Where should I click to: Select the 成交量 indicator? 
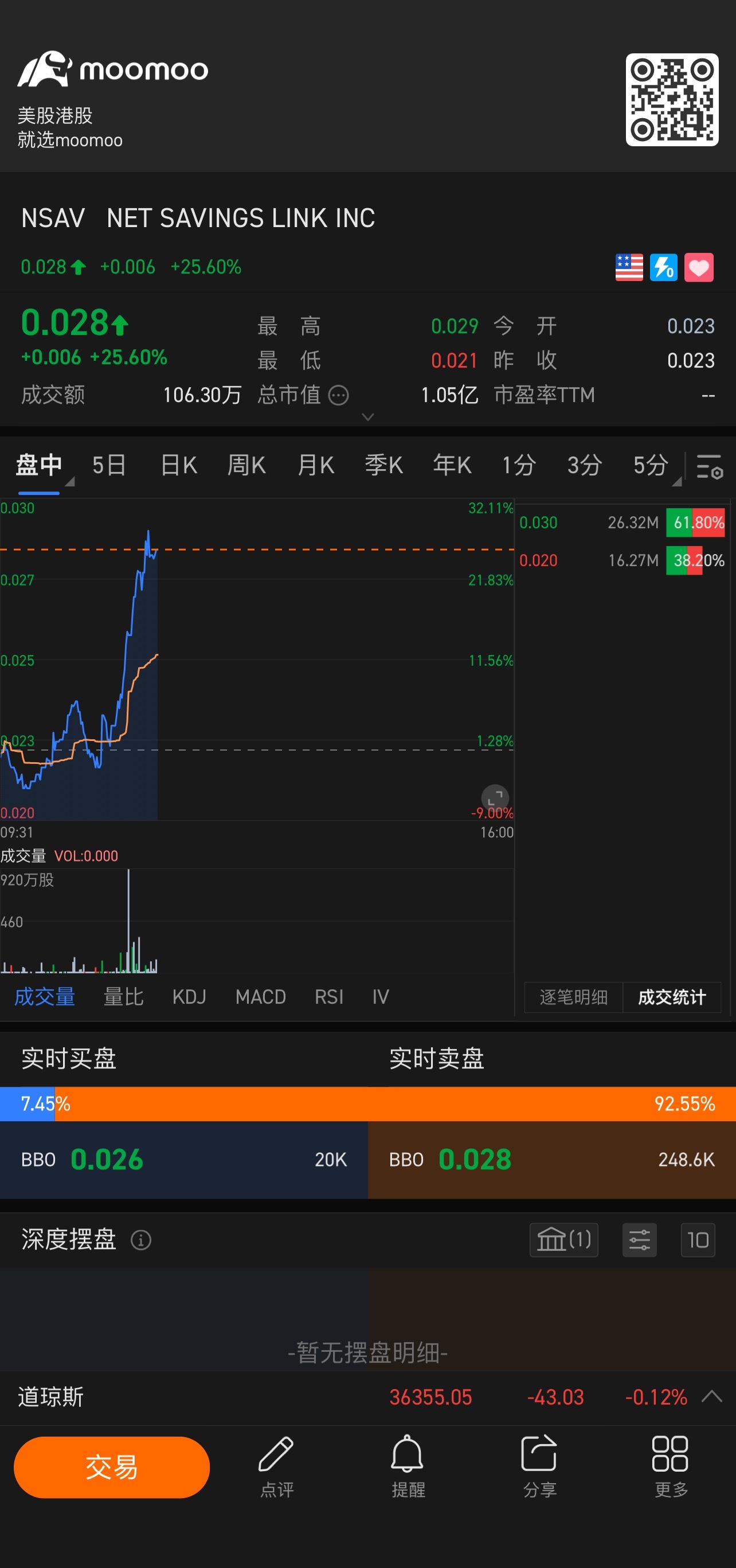click(x=45, y=996)
